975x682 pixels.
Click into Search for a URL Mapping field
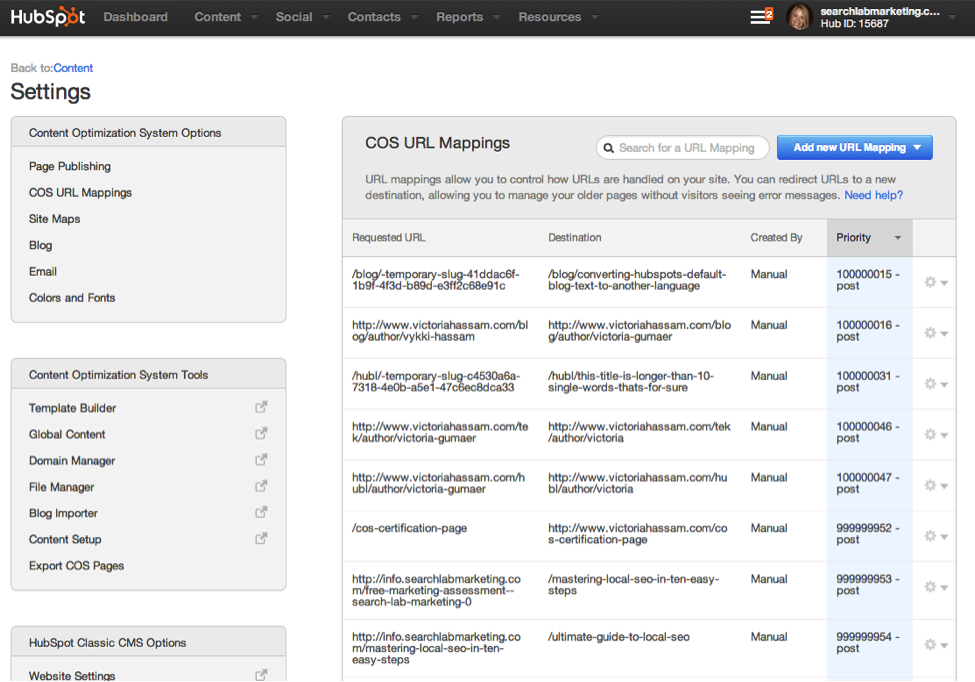tap(683, 148)
